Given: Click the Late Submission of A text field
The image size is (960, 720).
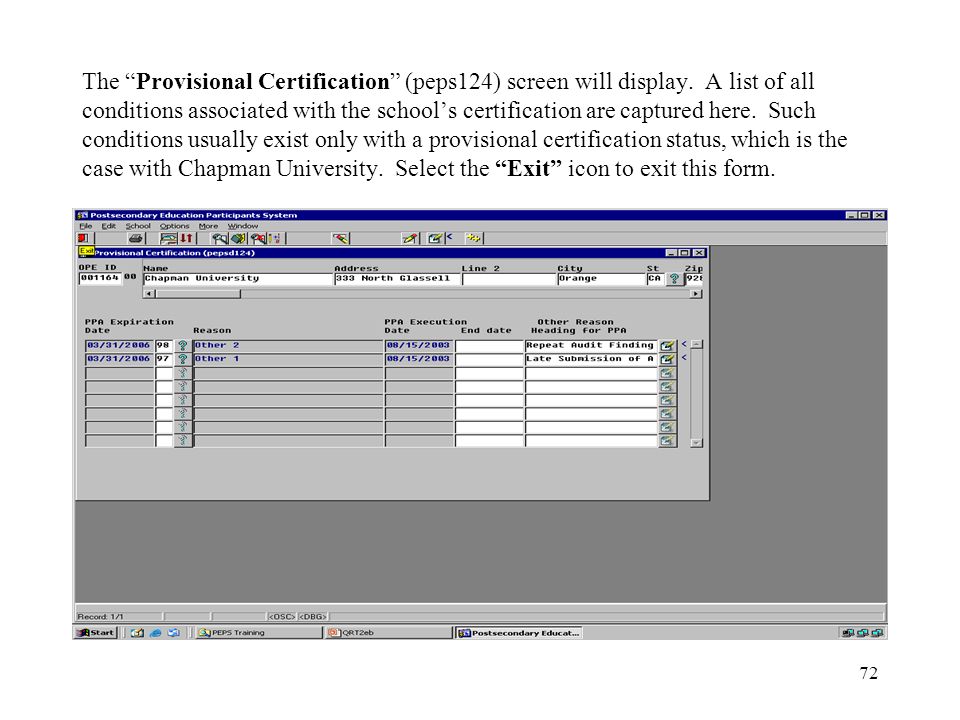Looking at the screenshot, I should coord(591,359).
